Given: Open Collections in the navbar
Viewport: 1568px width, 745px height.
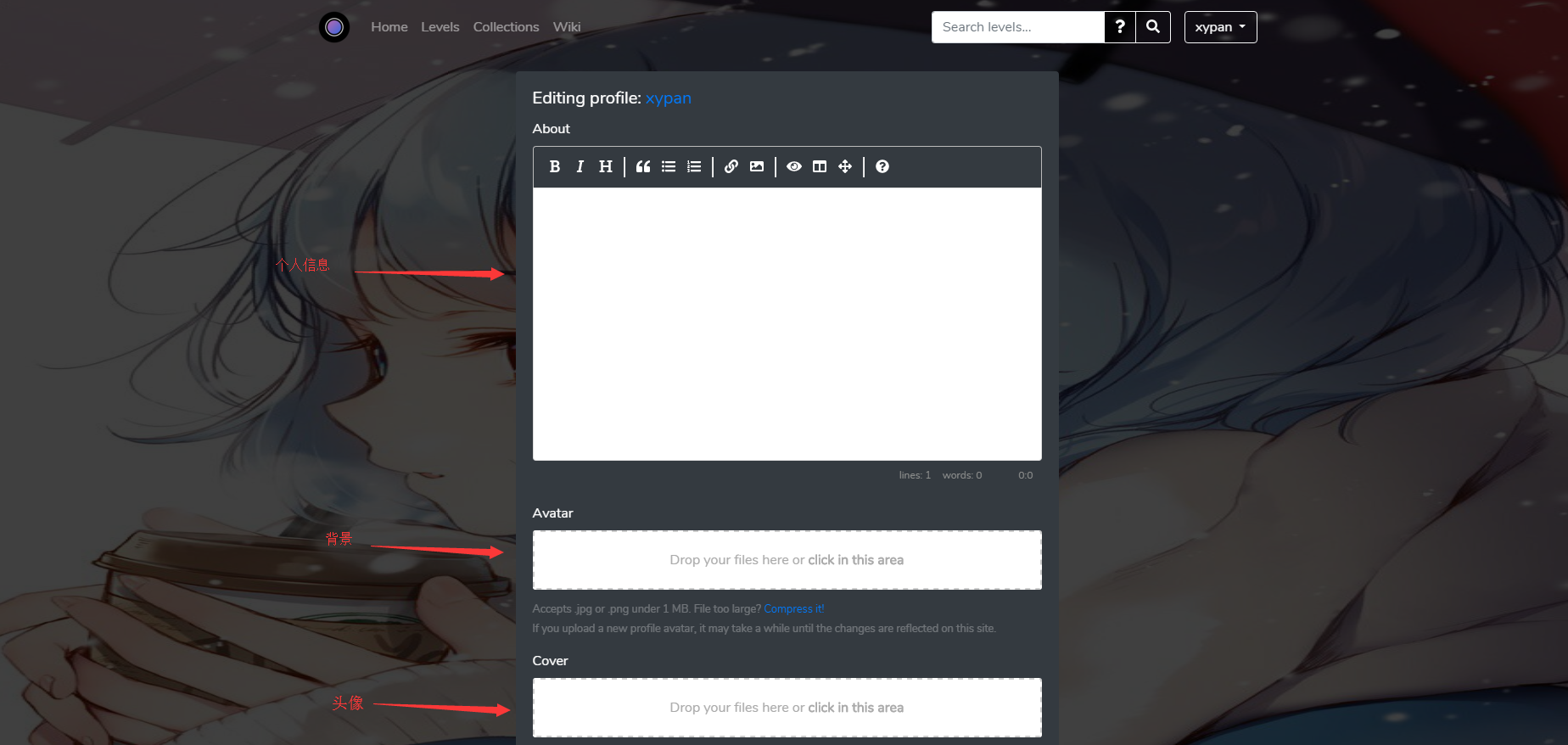Looking at the screenshot, I should tap(507, 27).
